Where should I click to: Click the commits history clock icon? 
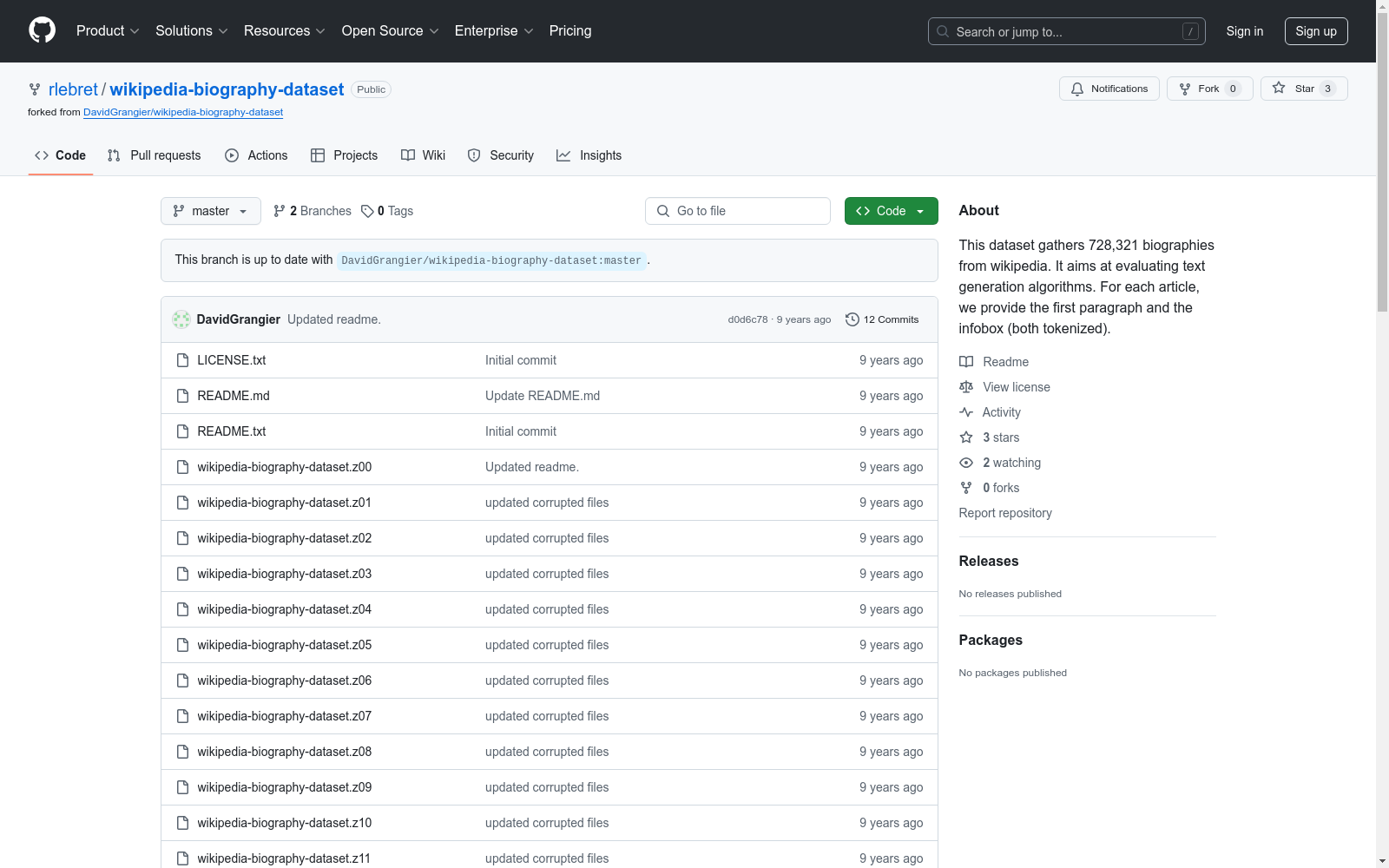852,319
